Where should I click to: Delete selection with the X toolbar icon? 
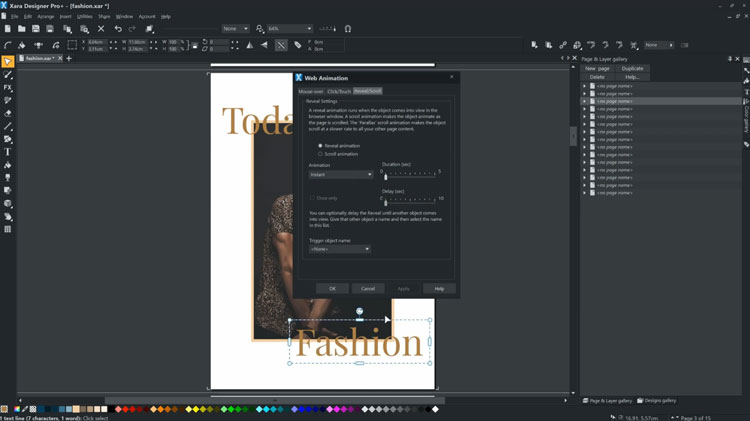tap(101, 29)
